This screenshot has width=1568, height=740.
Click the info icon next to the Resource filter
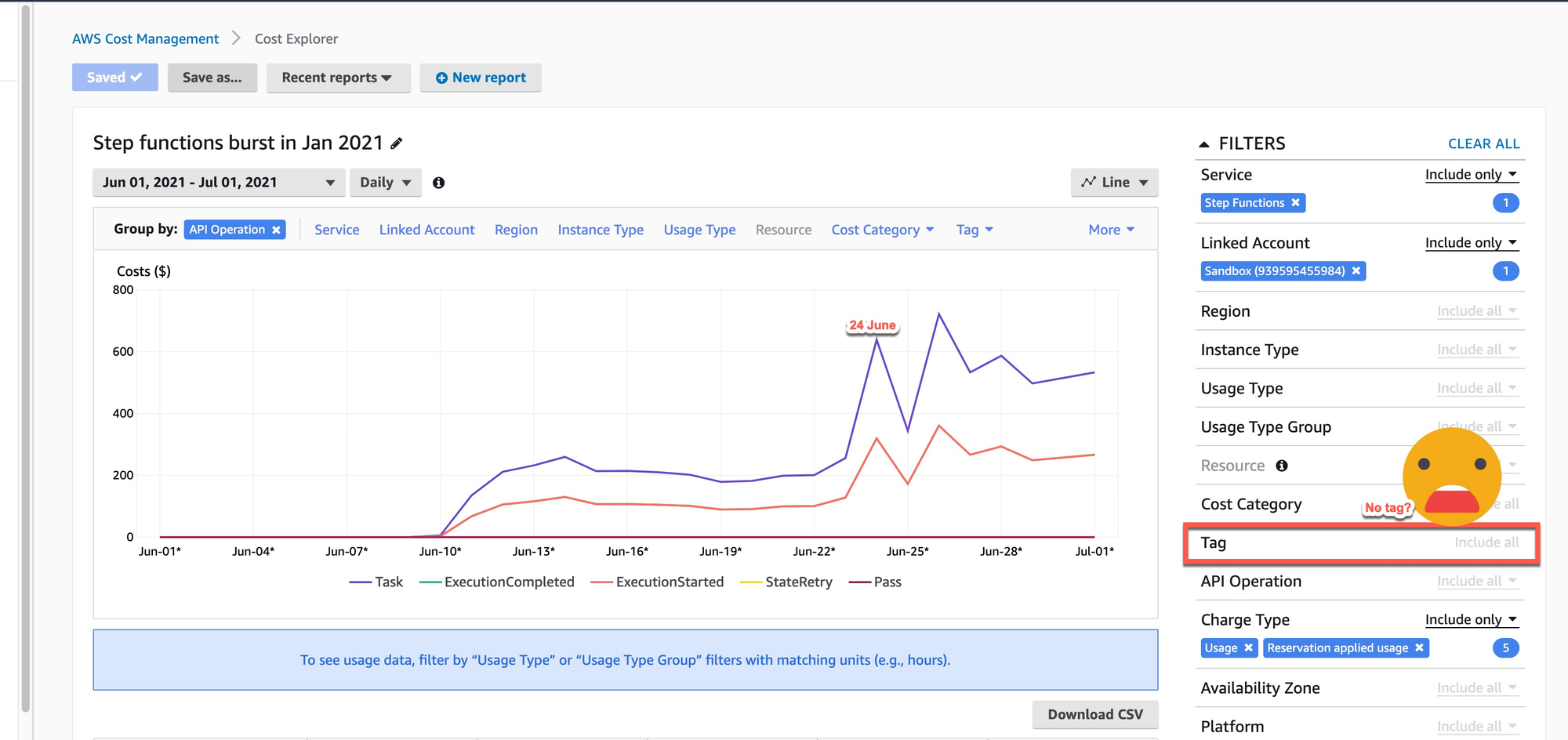coord(1283,465)
